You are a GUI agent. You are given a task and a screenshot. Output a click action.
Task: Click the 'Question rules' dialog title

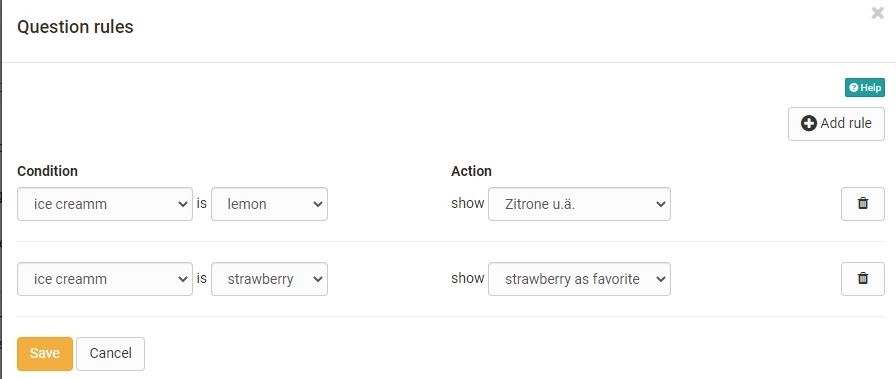(75, 27)
